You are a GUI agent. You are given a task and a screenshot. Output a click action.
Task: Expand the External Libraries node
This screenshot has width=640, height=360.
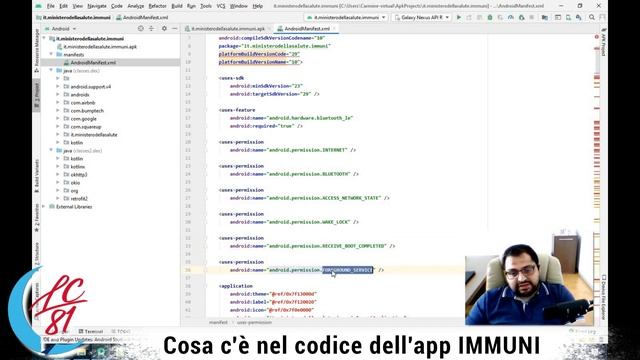coord(44,207)
